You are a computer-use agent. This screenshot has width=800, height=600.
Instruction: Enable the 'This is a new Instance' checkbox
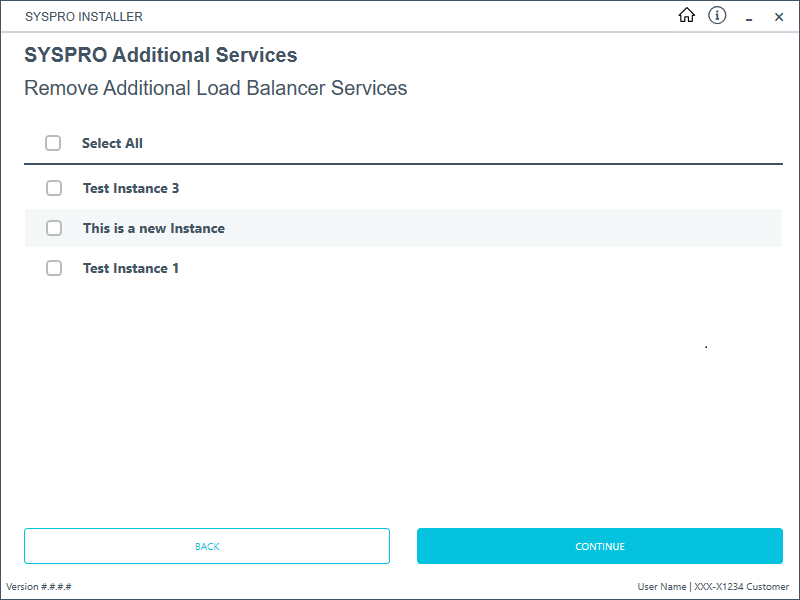point(54,228)
